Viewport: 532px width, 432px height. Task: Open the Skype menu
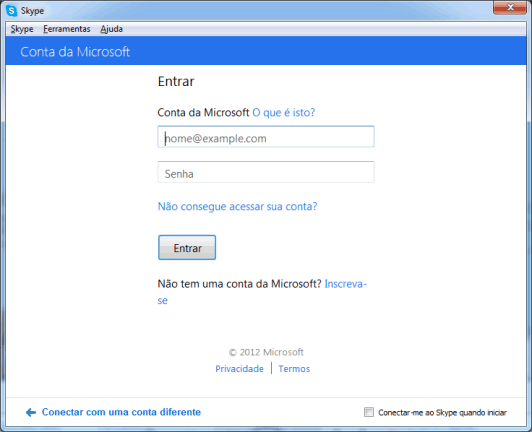[22, 29]
